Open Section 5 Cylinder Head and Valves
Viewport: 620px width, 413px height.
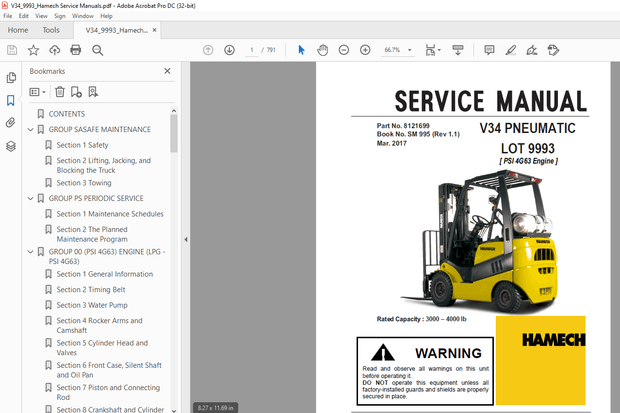[x=102, y=348]
